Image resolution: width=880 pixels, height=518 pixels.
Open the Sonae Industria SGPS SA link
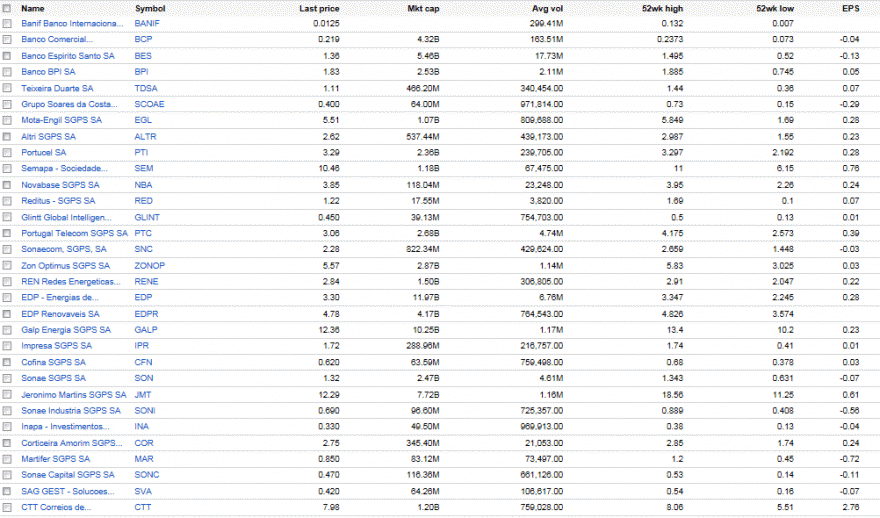pos(71,411)
